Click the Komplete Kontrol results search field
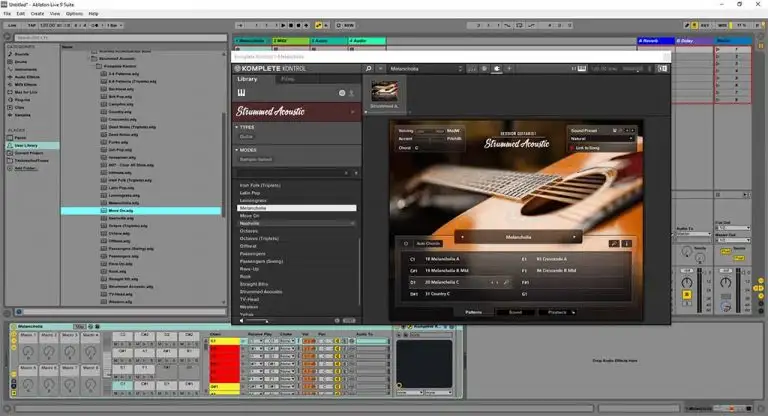Image resolution: width=768 pixels, height=416 pixels. (x=292, y=173)
